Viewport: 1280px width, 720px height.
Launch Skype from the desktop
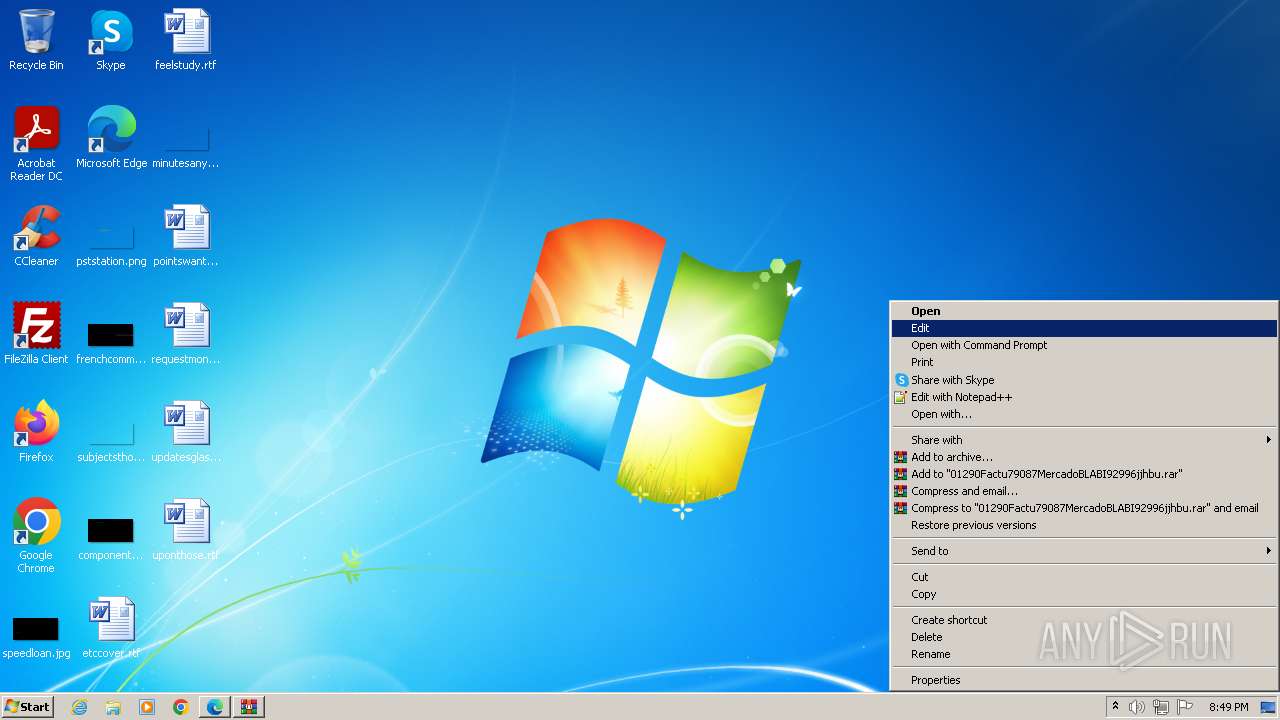111,40
